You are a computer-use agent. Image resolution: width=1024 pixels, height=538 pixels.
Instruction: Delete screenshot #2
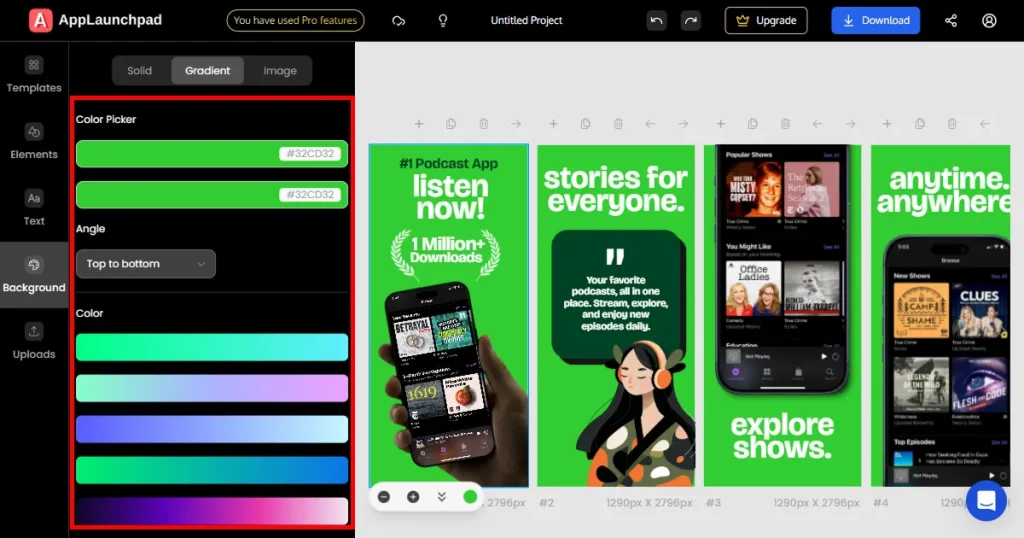(618, 123)
